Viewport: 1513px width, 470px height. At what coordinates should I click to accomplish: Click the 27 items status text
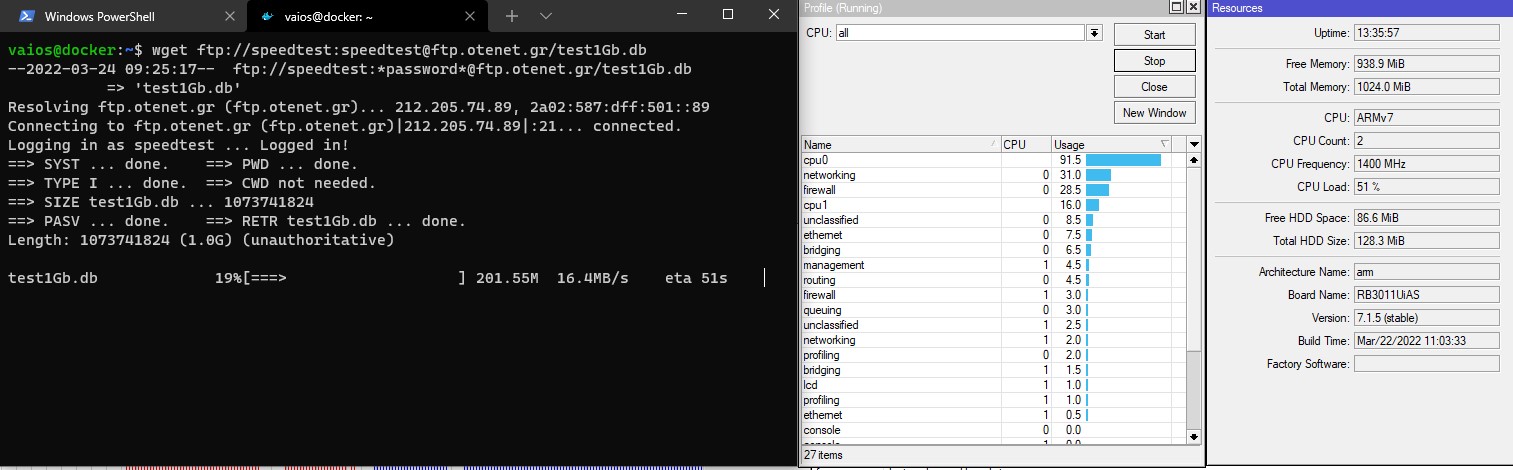(x=825, y=455)
